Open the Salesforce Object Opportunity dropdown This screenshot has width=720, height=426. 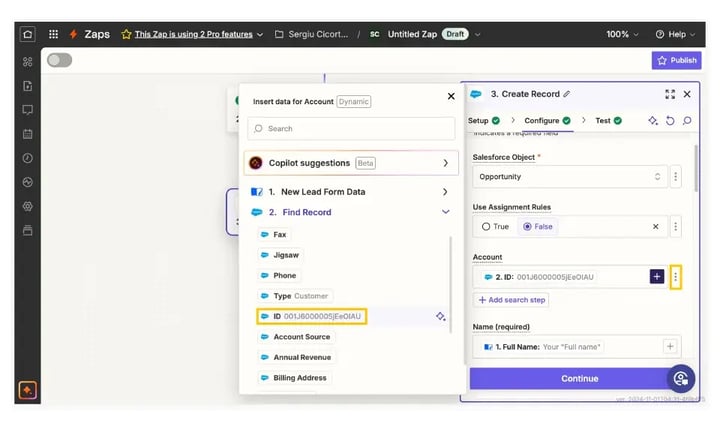[570, 177]
